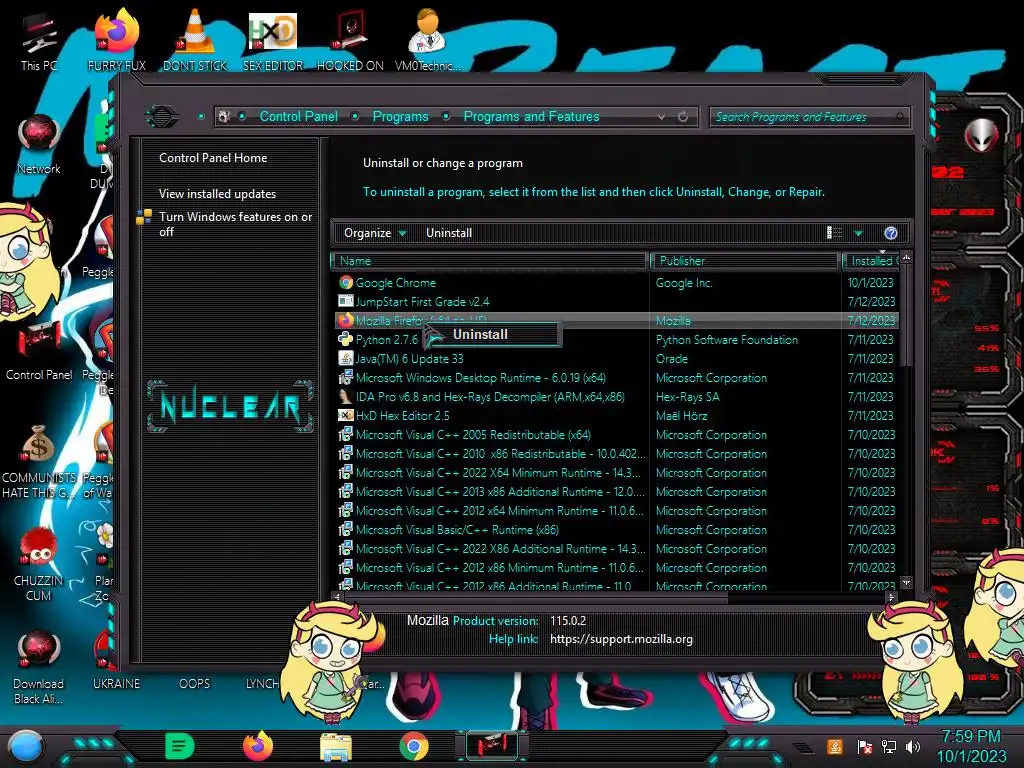
Task: Expand the view options dropdown arrow
Action: click(x=859, y=233)
